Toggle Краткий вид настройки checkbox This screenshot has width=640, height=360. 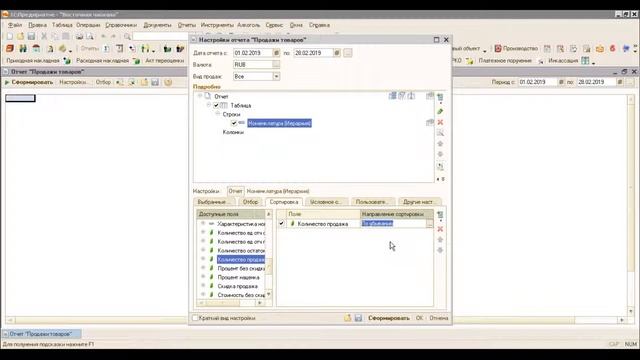pos(196,318)
